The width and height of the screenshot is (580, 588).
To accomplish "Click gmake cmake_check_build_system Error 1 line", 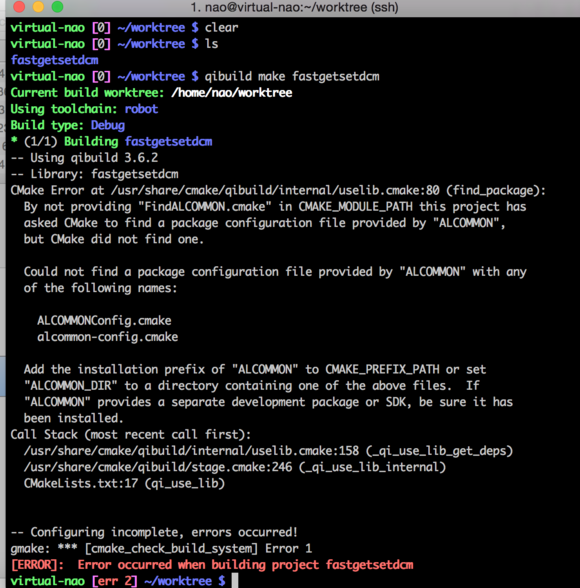I will pos(161,549).
